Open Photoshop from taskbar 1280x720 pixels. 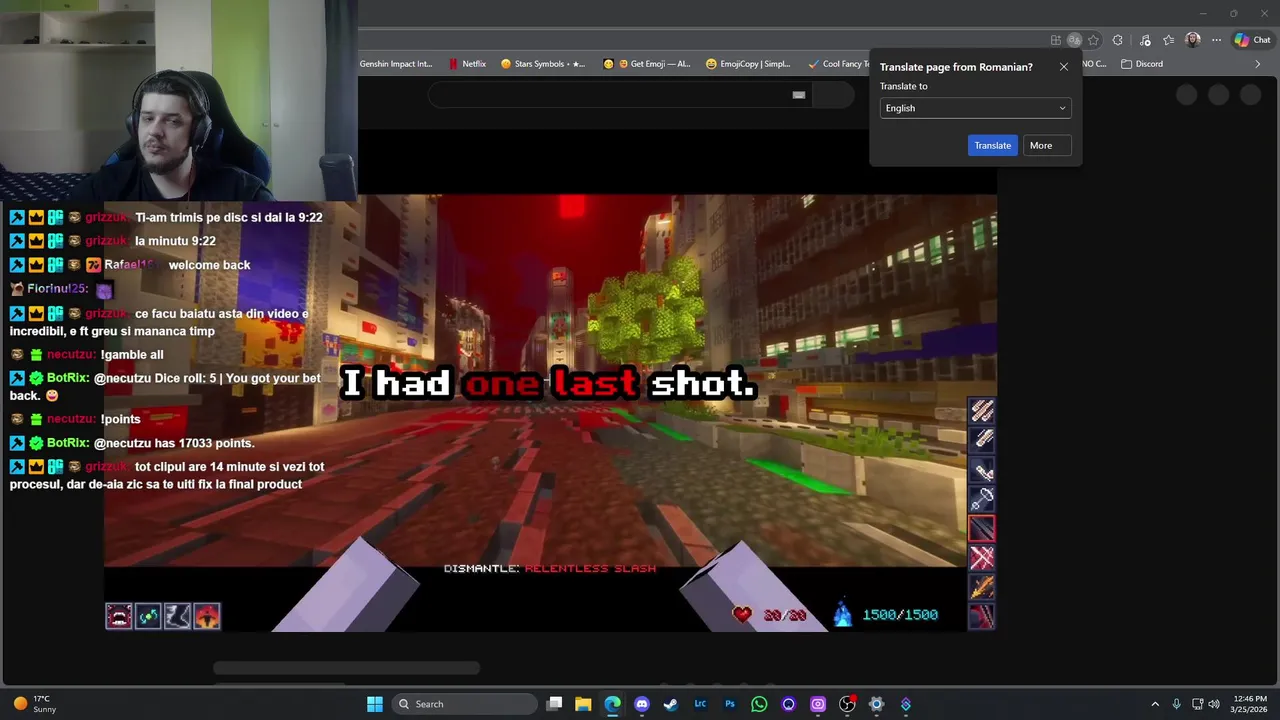tap(730, 704)
